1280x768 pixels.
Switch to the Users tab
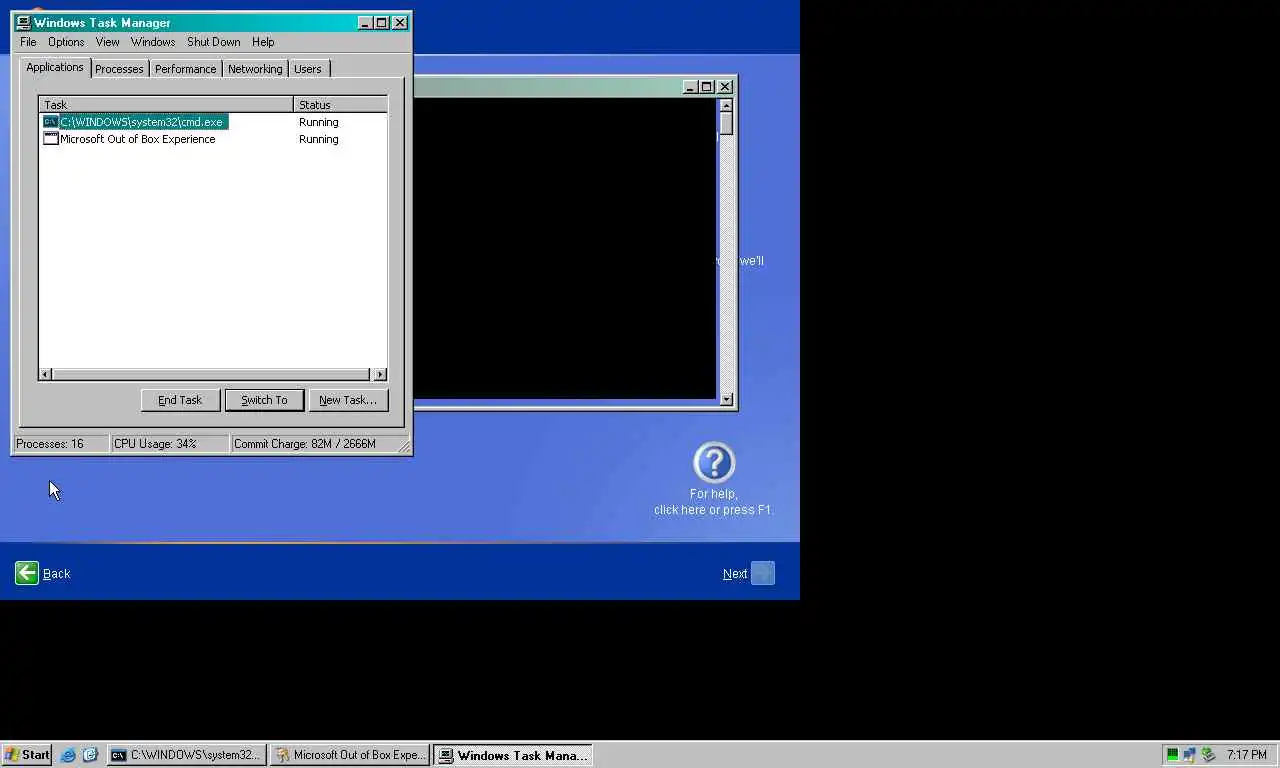tap(308, 69)
